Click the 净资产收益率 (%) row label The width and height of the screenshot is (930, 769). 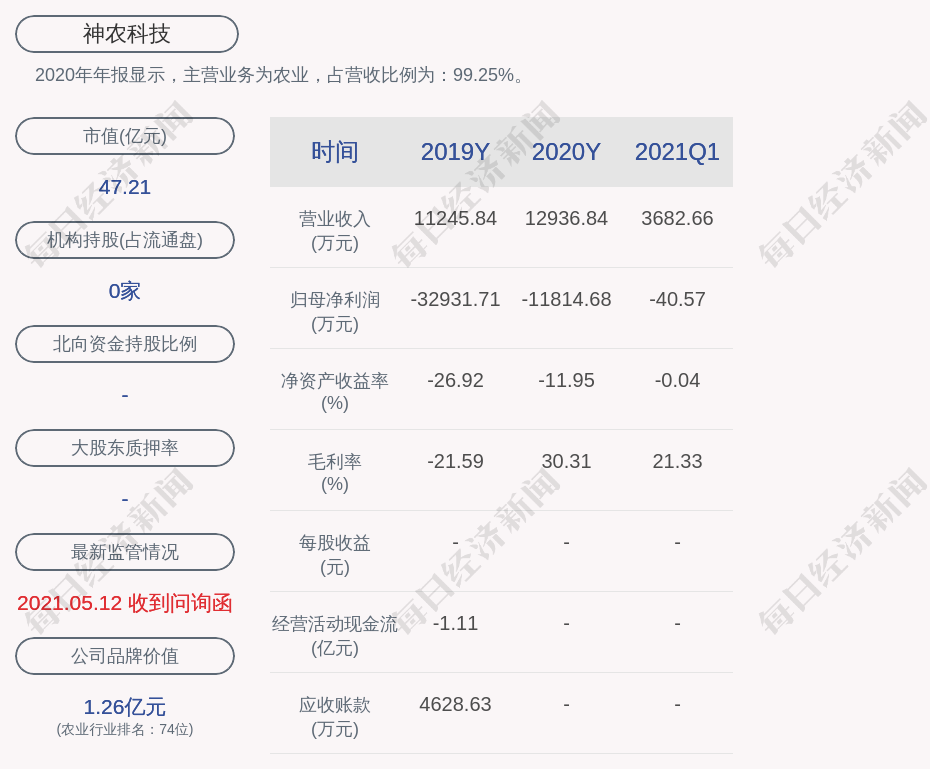click(x=335, y=392)
